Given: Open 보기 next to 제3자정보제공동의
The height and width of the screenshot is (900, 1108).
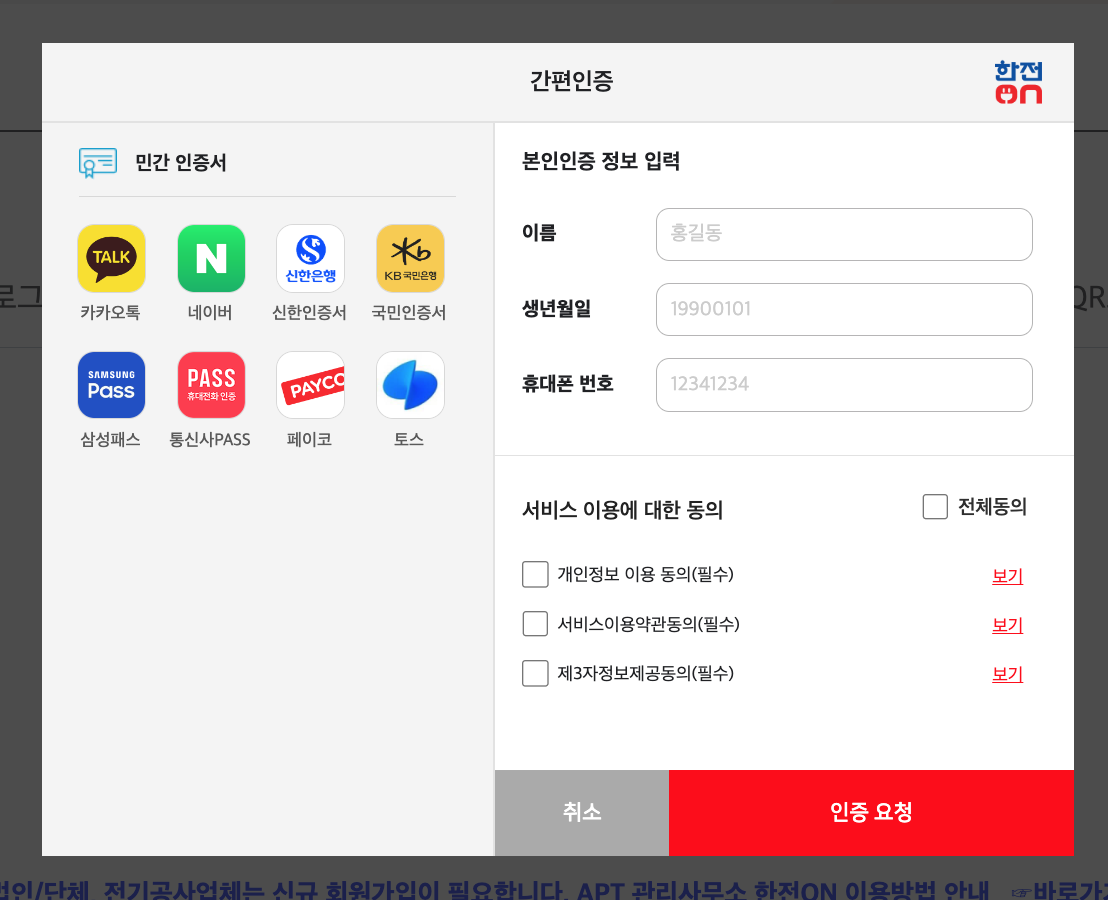Looking at the screenshot, I should pos(1007,674).
